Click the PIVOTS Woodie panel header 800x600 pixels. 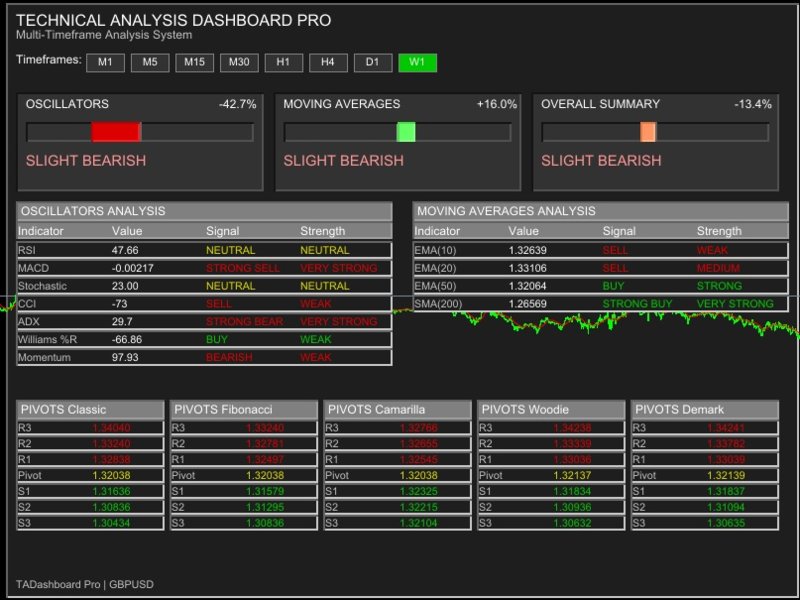tap(552, 410)
